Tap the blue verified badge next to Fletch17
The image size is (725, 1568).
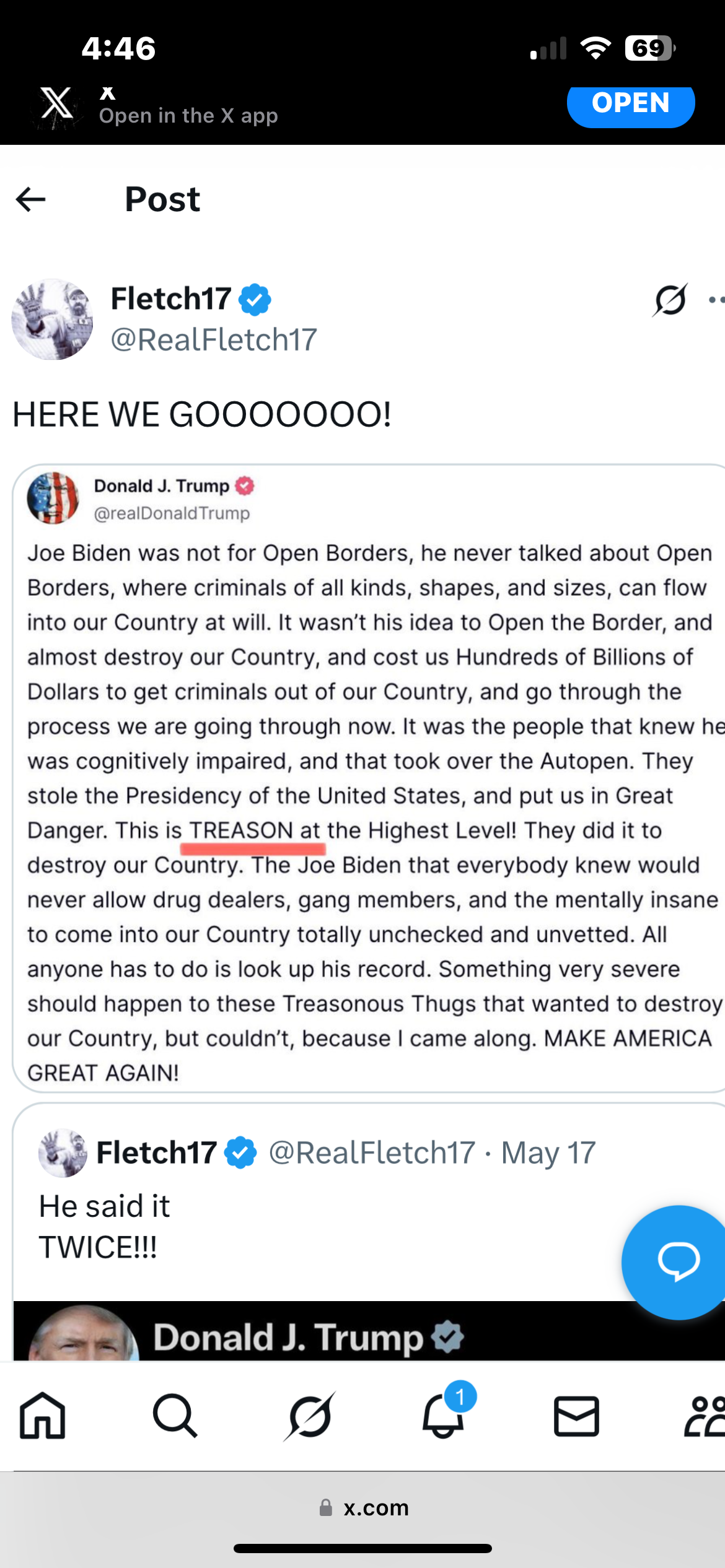tap(255, 300)
